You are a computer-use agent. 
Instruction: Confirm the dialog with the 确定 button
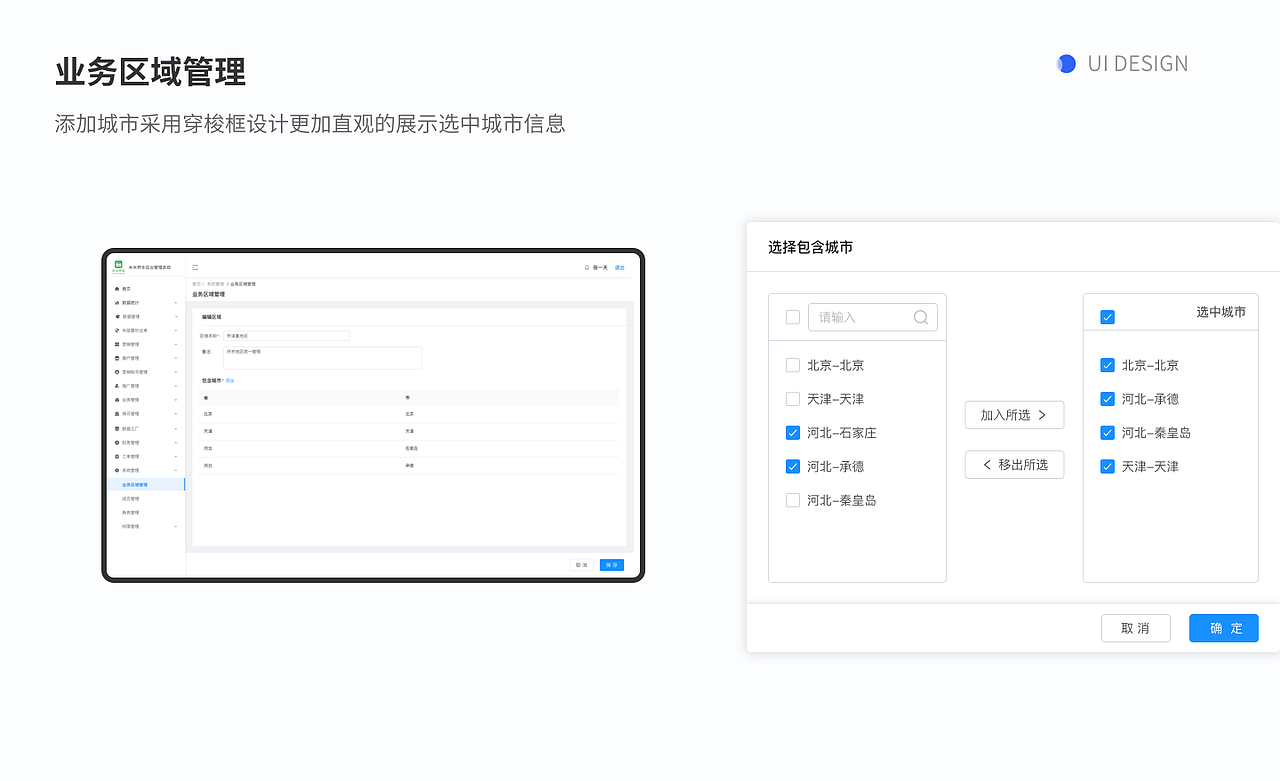(x=1223, y=628)
